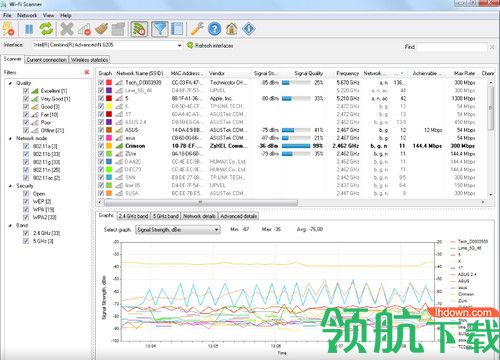500x360 pixels.
Task: Uncheck the Fair quality filter checkbox
Action: (26, 115)
